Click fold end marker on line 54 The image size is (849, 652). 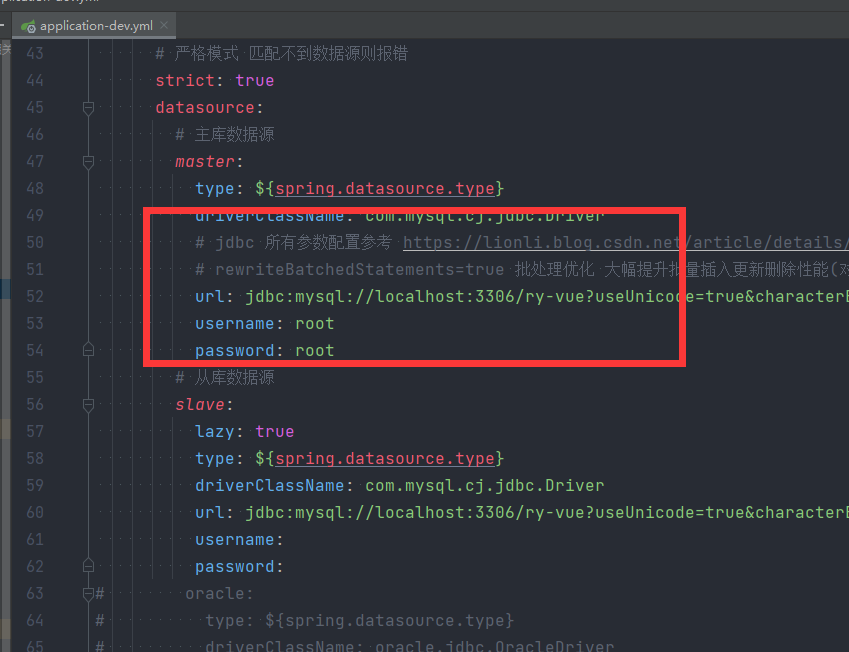tap(88, 350)
